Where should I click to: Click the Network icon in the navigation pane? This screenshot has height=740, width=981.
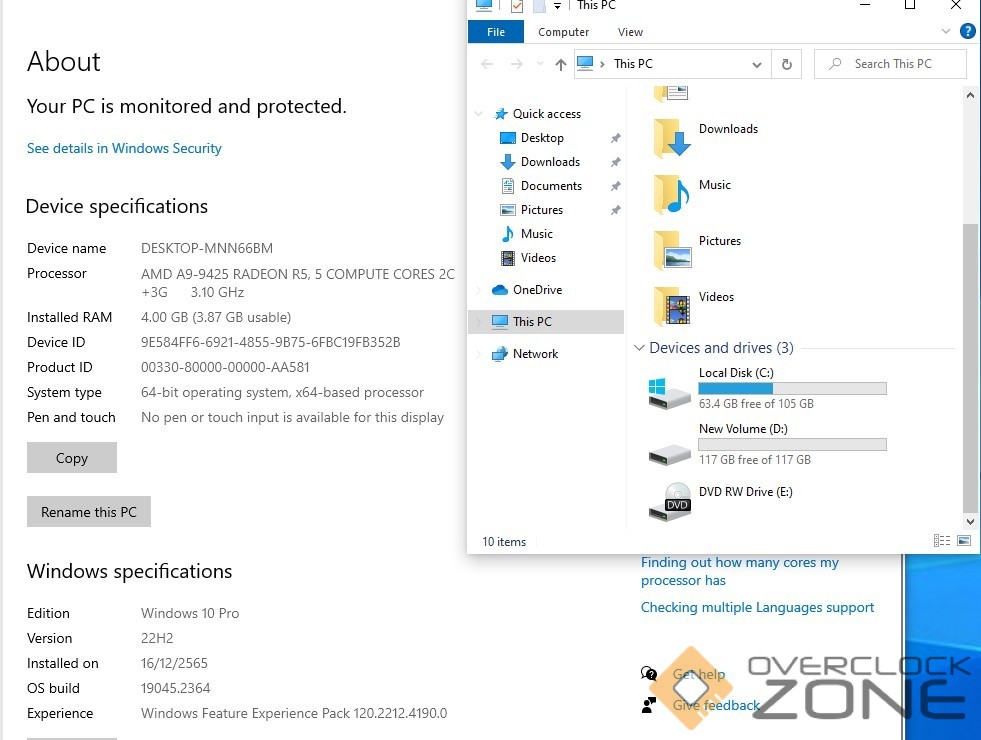click(499, 354)
